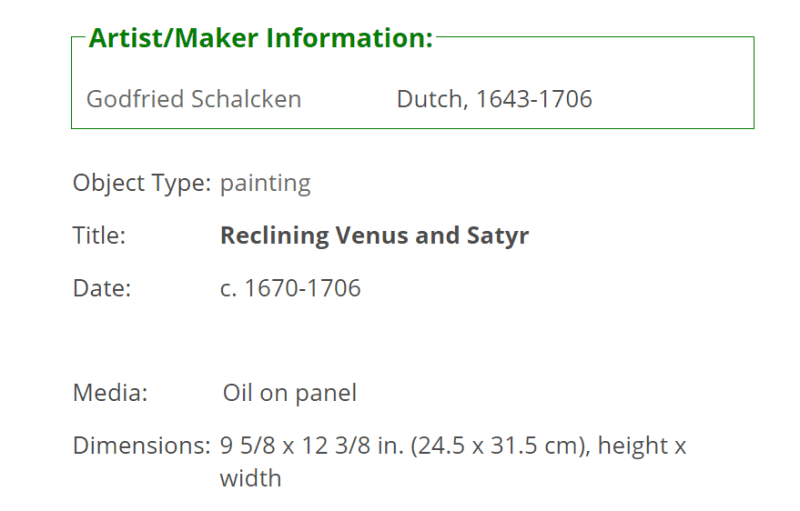Click the 'height x' text in dimensions
This screenshot has height=511, width=800.
tap(642, 446)
